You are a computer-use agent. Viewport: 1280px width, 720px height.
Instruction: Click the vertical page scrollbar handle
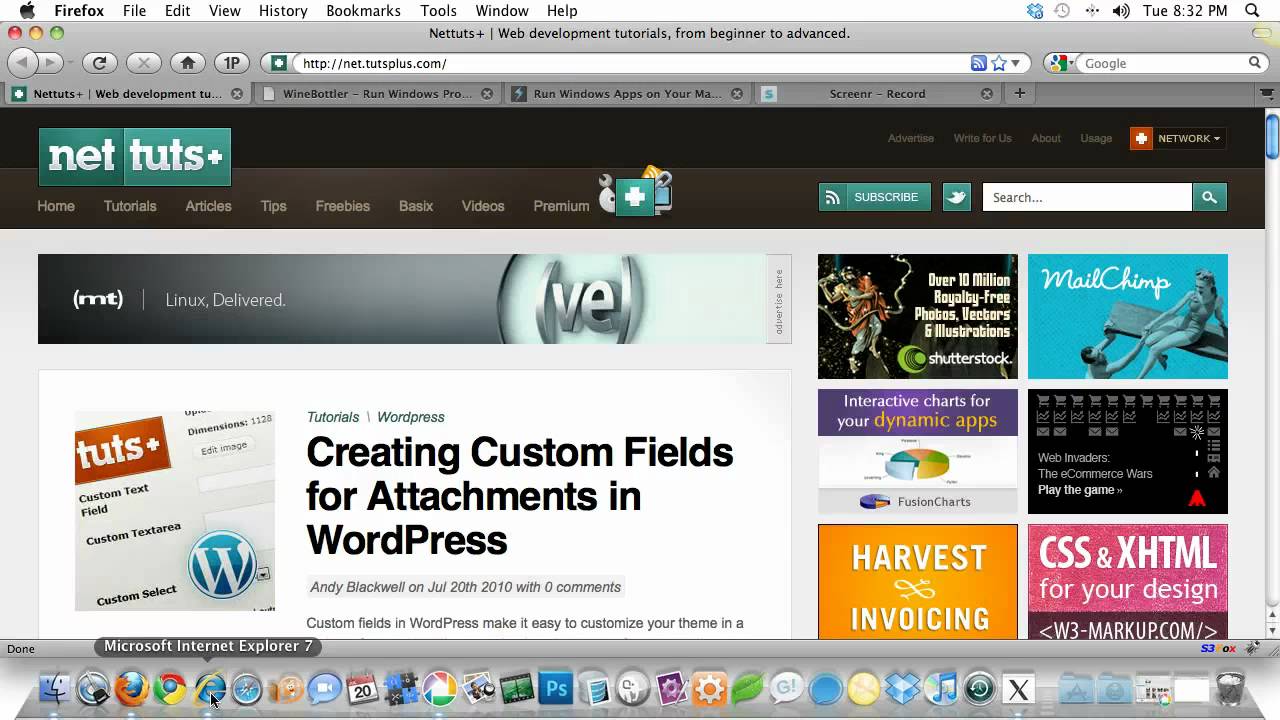pos(1272,137)
